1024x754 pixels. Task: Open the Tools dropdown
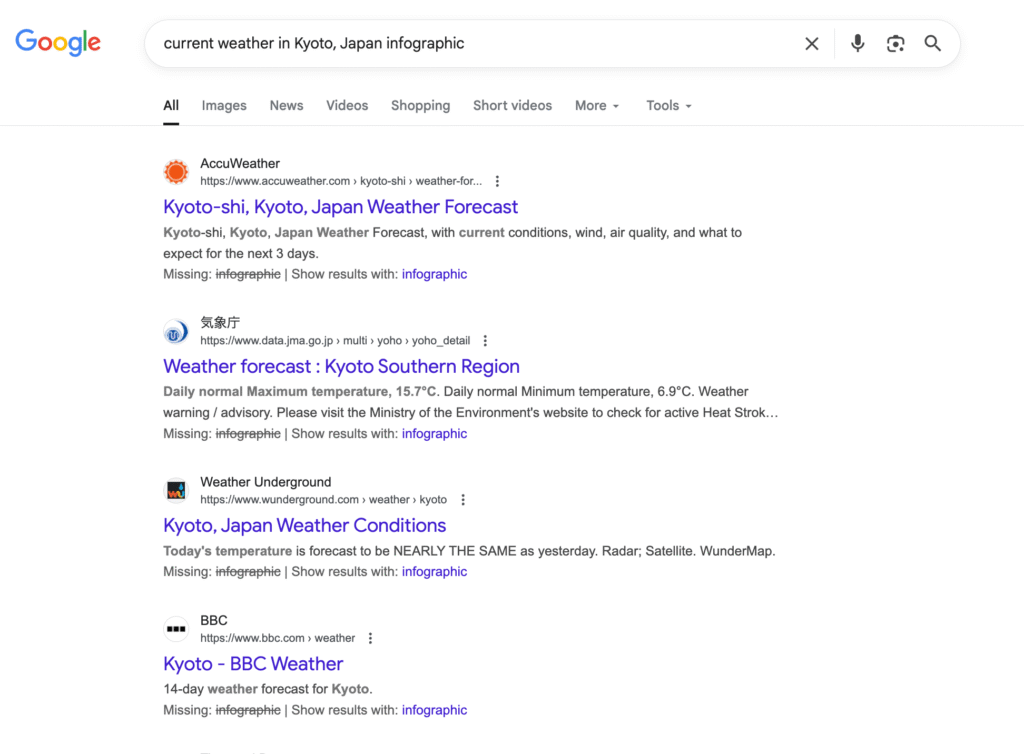(x=669, y=105)
